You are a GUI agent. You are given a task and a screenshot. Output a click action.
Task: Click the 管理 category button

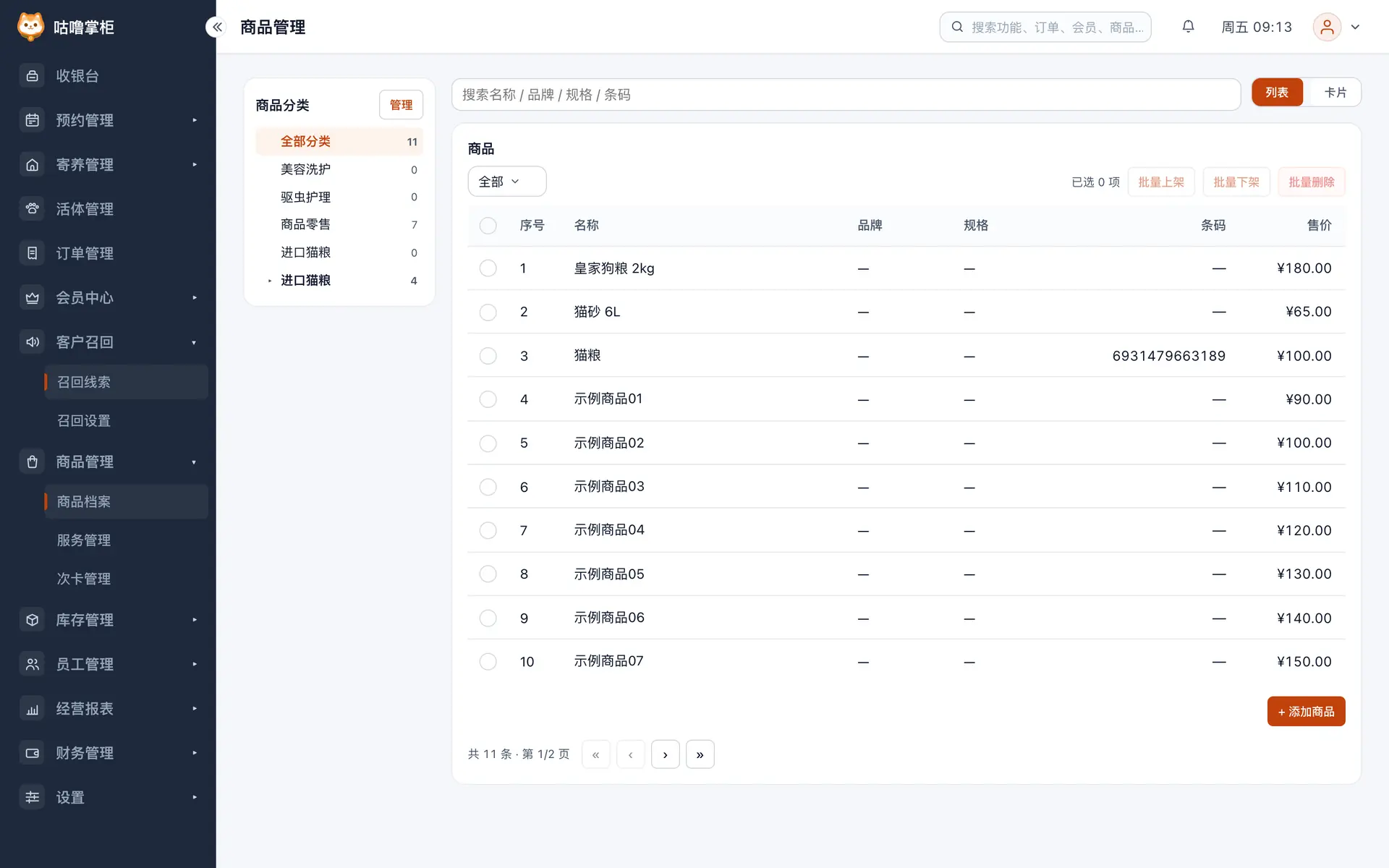click(x=401, y=105)
